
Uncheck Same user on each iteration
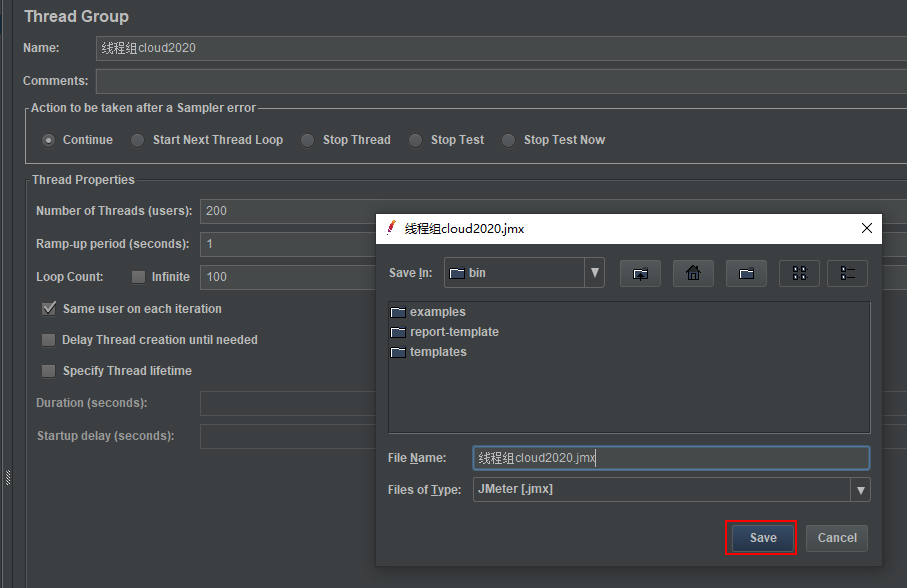pyautogui.click(x=49, y=309)
